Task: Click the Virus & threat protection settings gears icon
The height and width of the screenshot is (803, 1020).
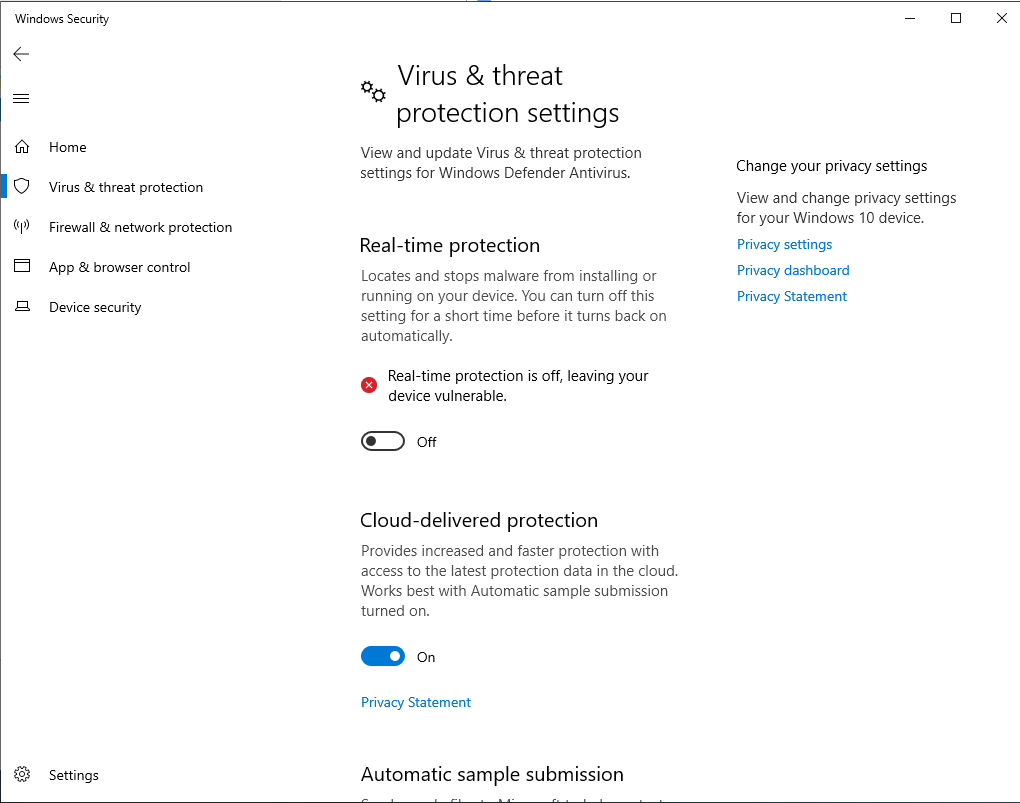Action: click(x=372, y=92)
